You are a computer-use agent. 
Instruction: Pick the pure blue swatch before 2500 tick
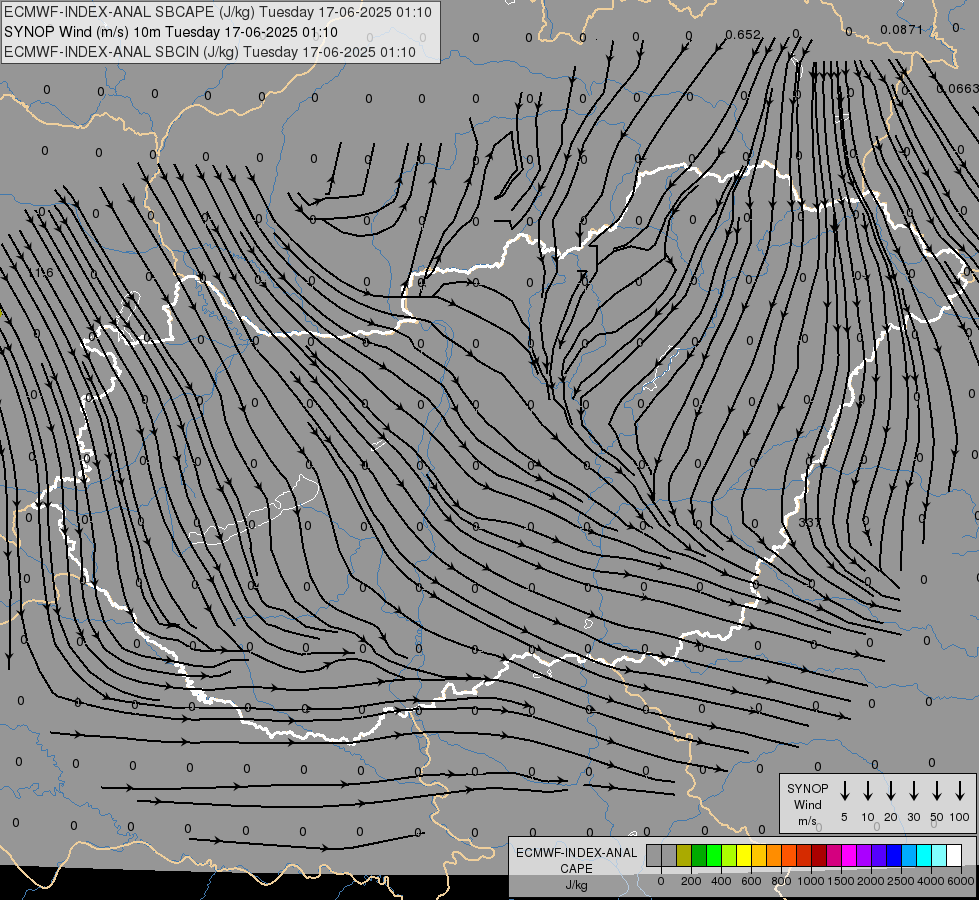tap(893, 855)
